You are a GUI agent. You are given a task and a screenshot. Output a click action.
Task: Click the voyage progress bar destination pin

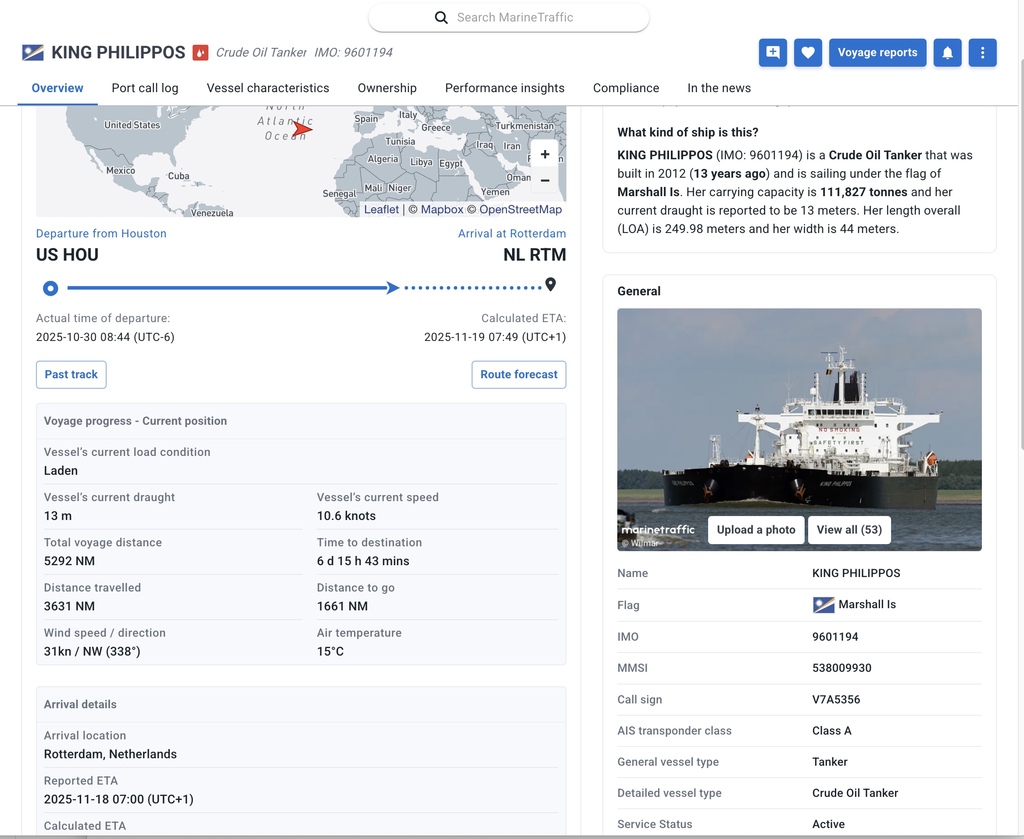point(550,285)
